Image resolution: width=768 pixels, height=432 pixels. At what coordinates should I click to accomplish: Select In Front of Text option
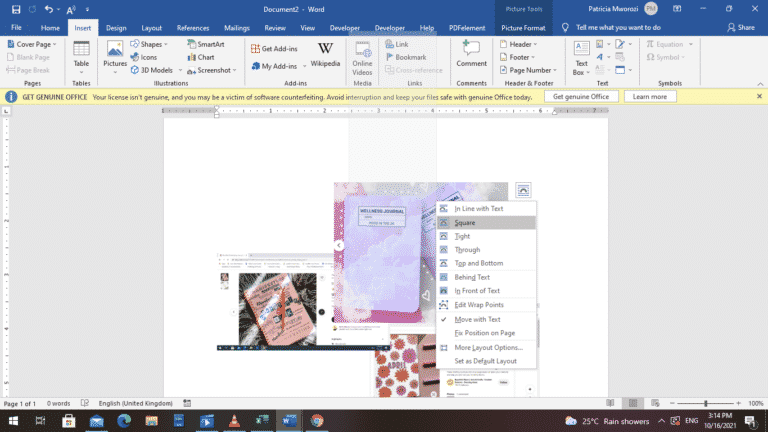point(486,291)
